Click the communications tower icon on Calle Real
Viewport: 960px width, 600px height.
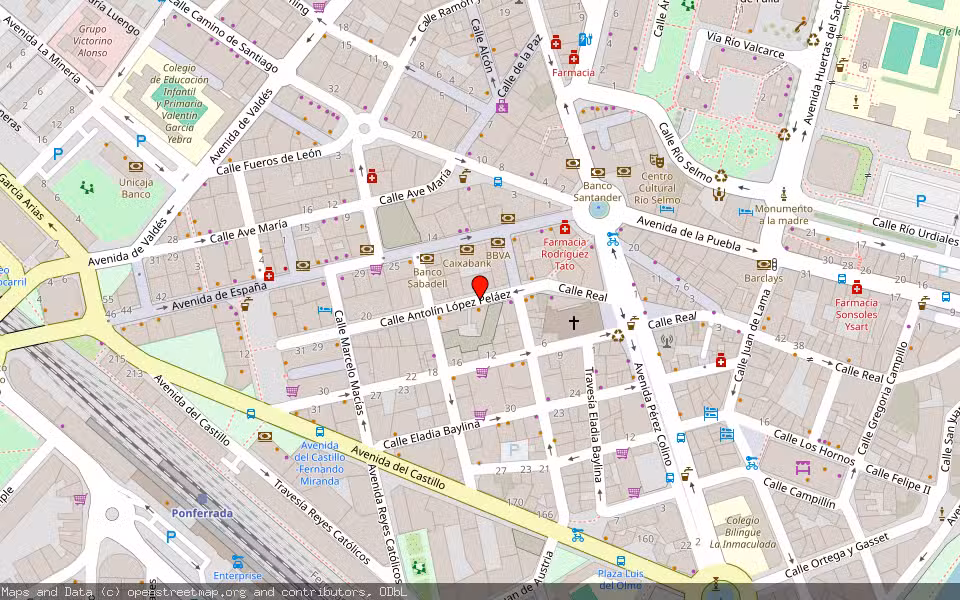click(667, 341)
